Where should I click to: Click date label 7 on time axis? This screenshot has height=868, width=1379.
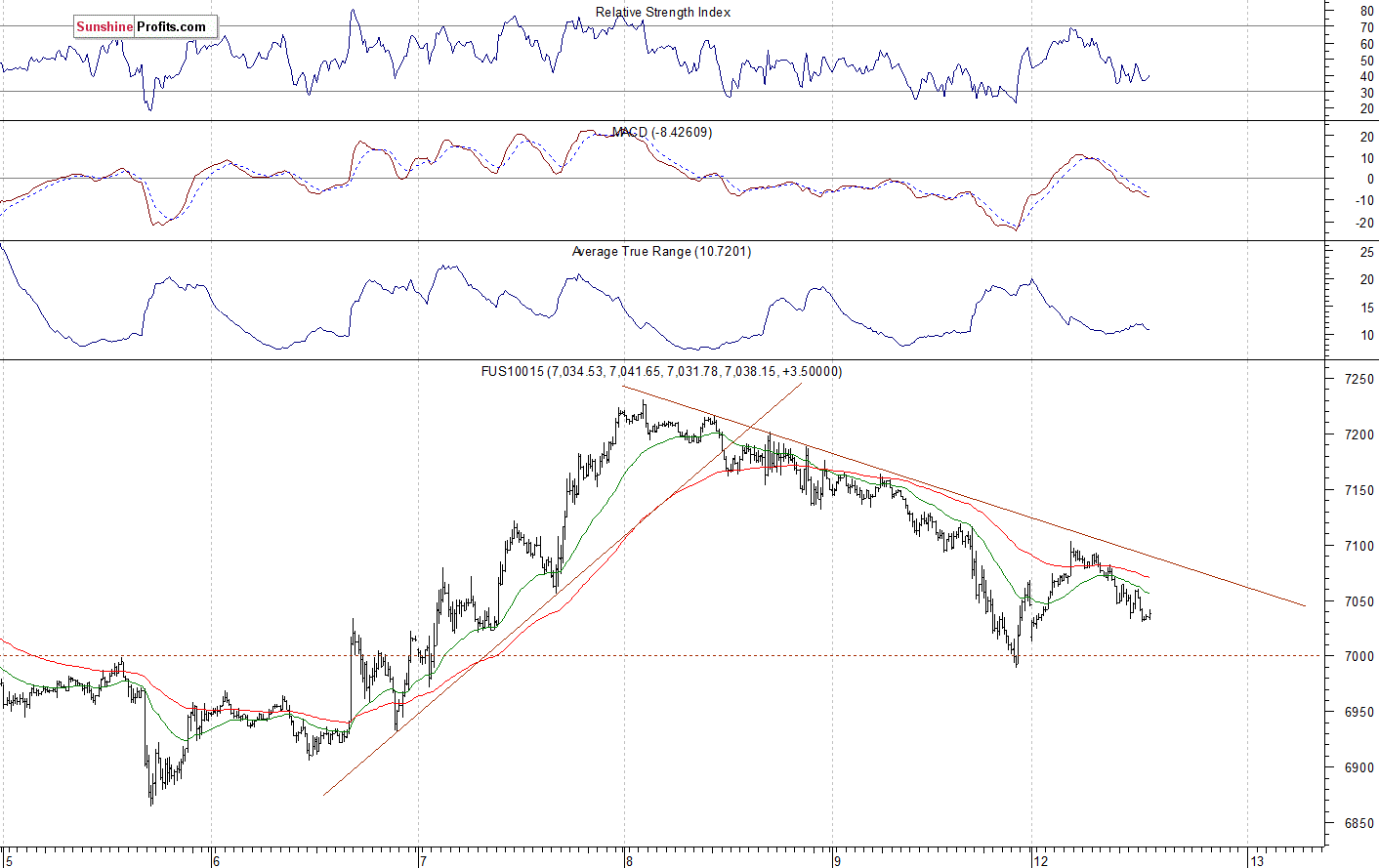(423, 861)
